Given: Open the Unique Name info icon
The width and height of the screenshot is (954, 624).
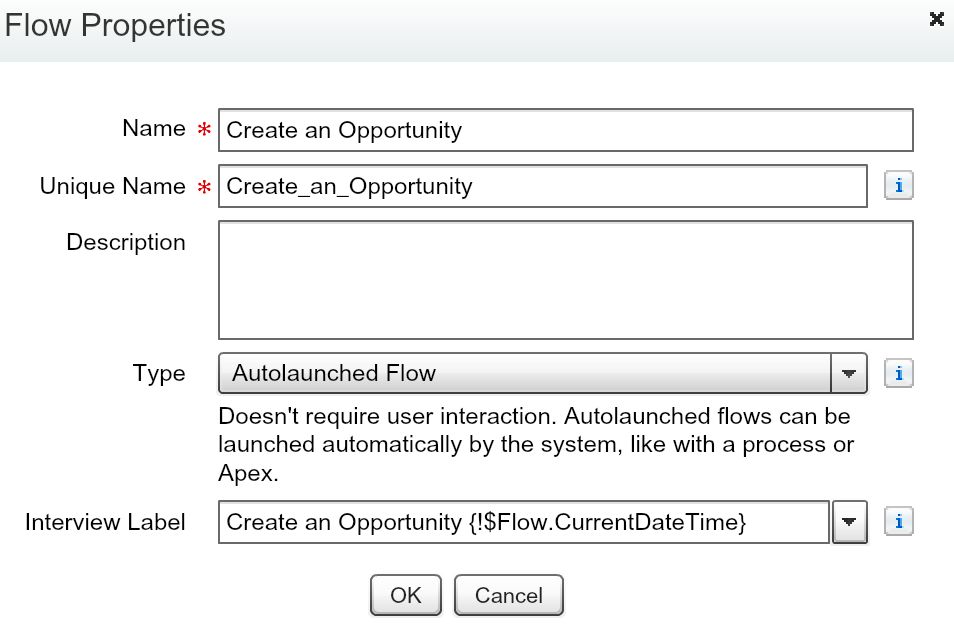Looking at the screenshot, I should [x=899, y=185].
